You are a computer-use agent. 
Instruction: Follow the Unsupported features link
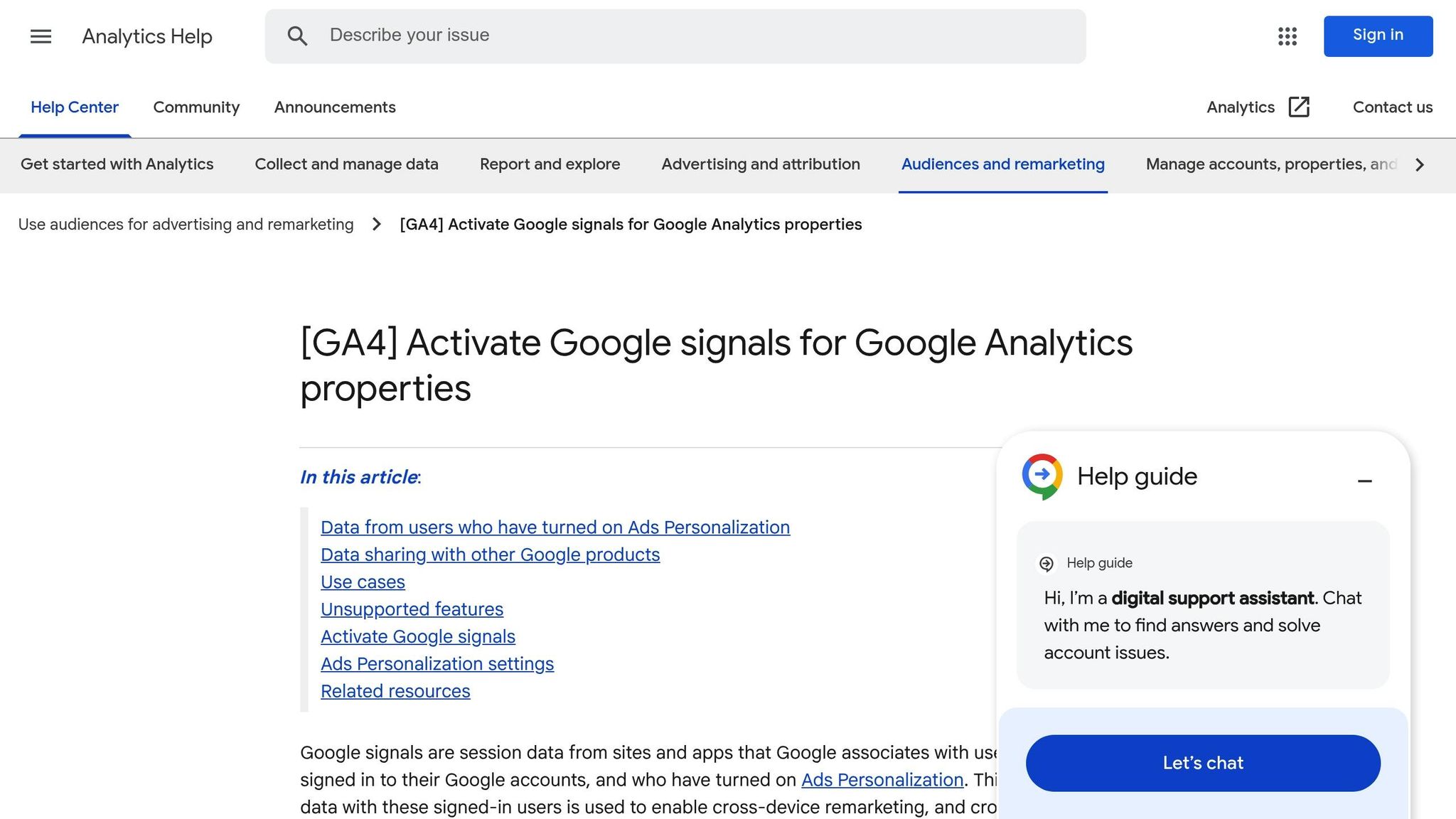(x=412, y=609)
